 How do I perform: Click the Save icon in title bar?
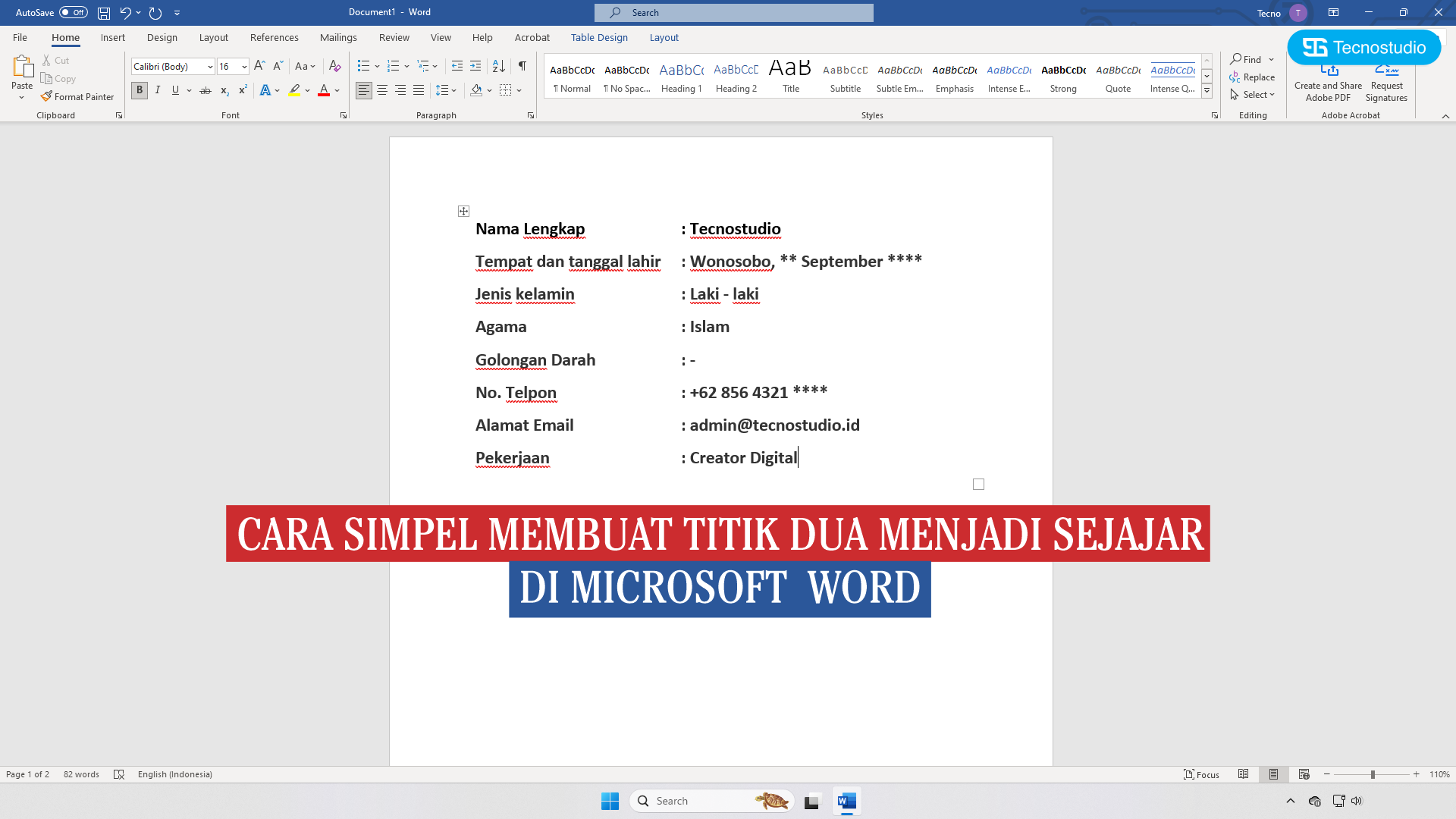[104, 13]
